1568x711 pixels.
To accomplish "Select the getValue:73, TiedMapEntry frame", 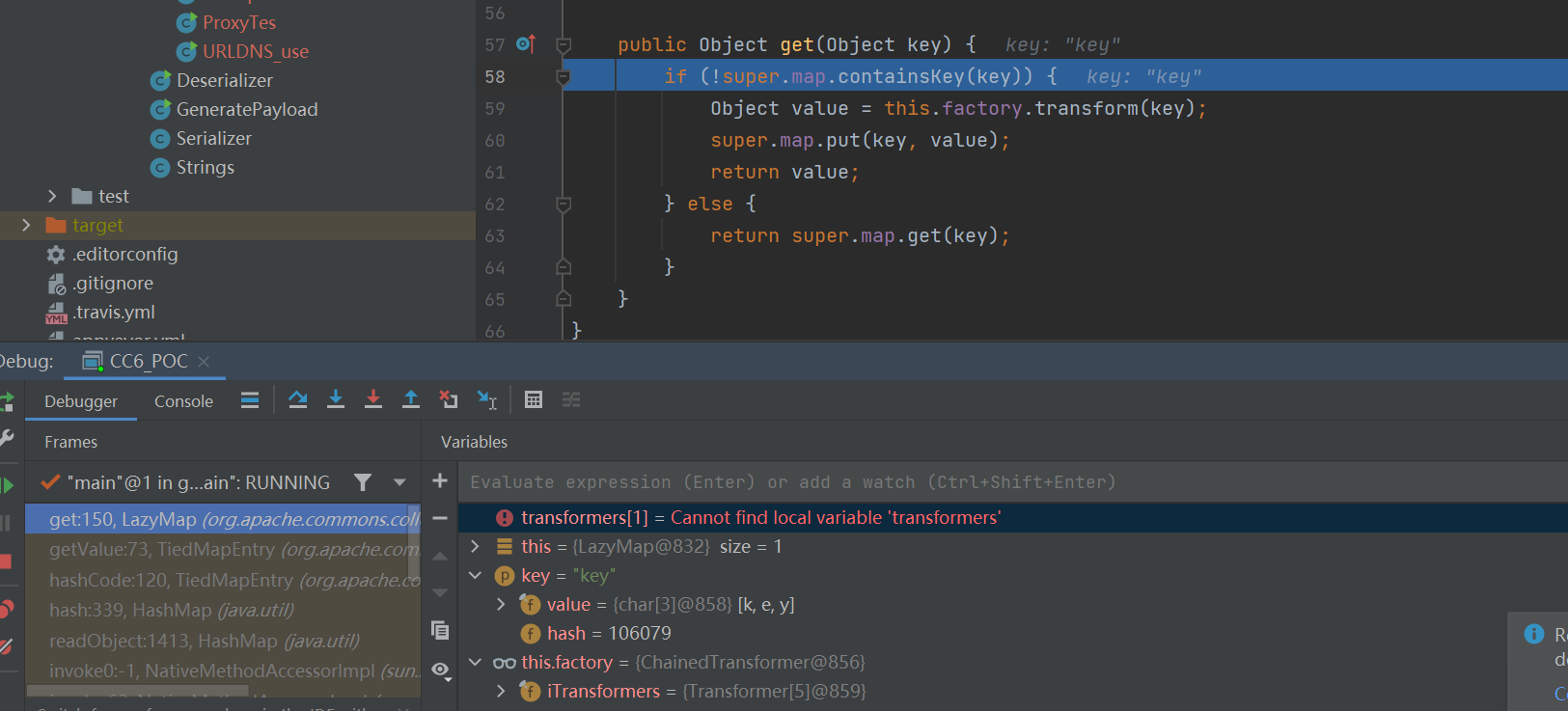I will point(222,549).
